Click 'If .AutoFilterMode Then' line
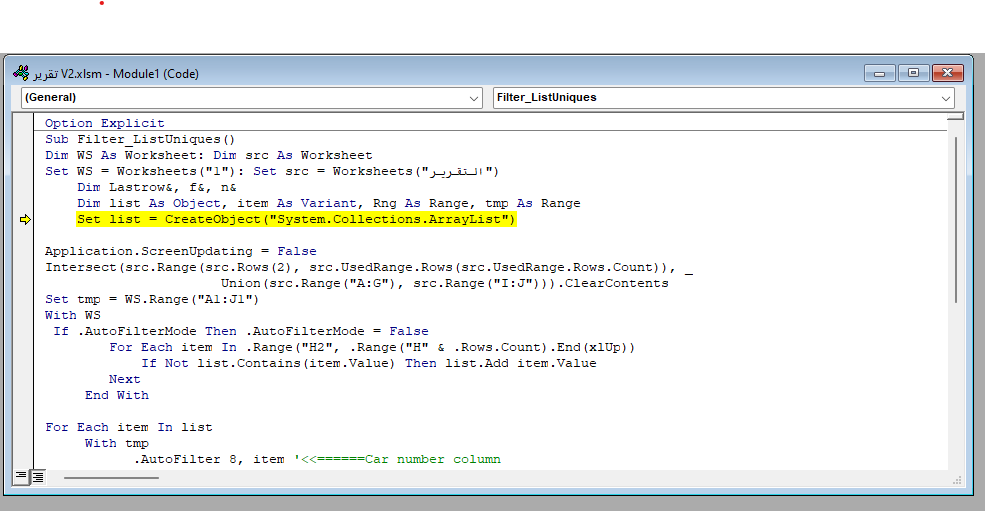The width and height of the screenshot is (985, 511). coord(241,331)
